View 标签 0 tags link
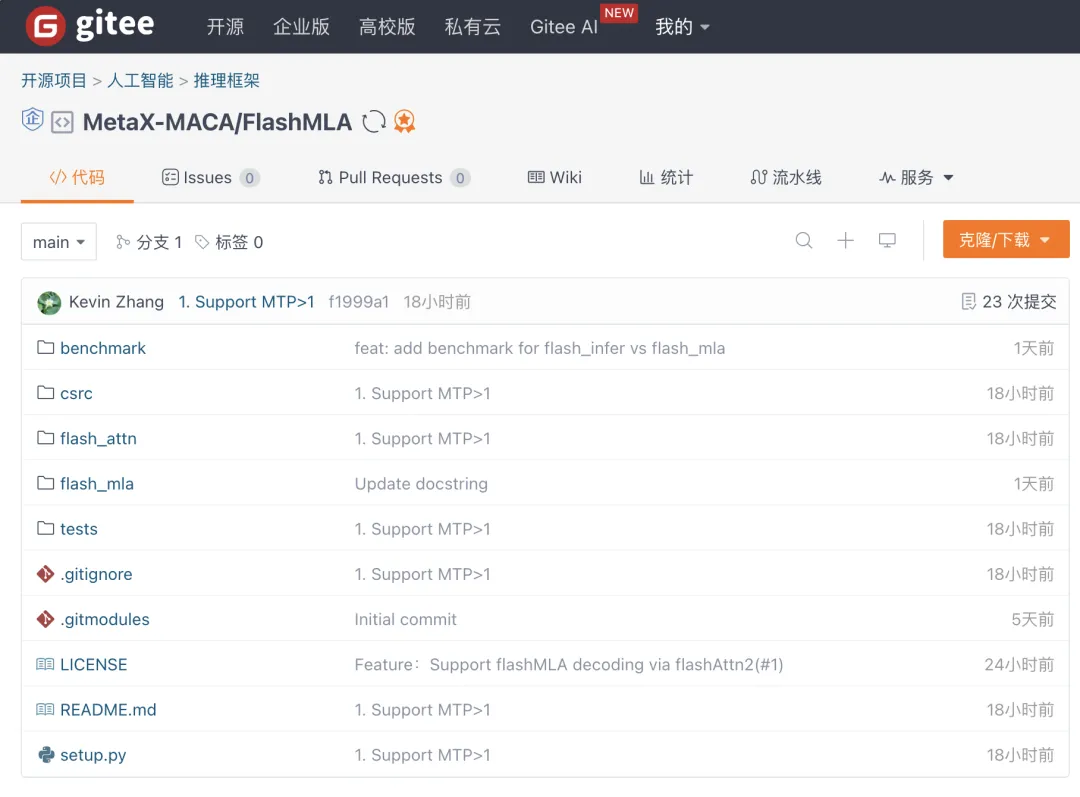The width and height of the screenshot is (1080, 797). (x=229, y=242)
